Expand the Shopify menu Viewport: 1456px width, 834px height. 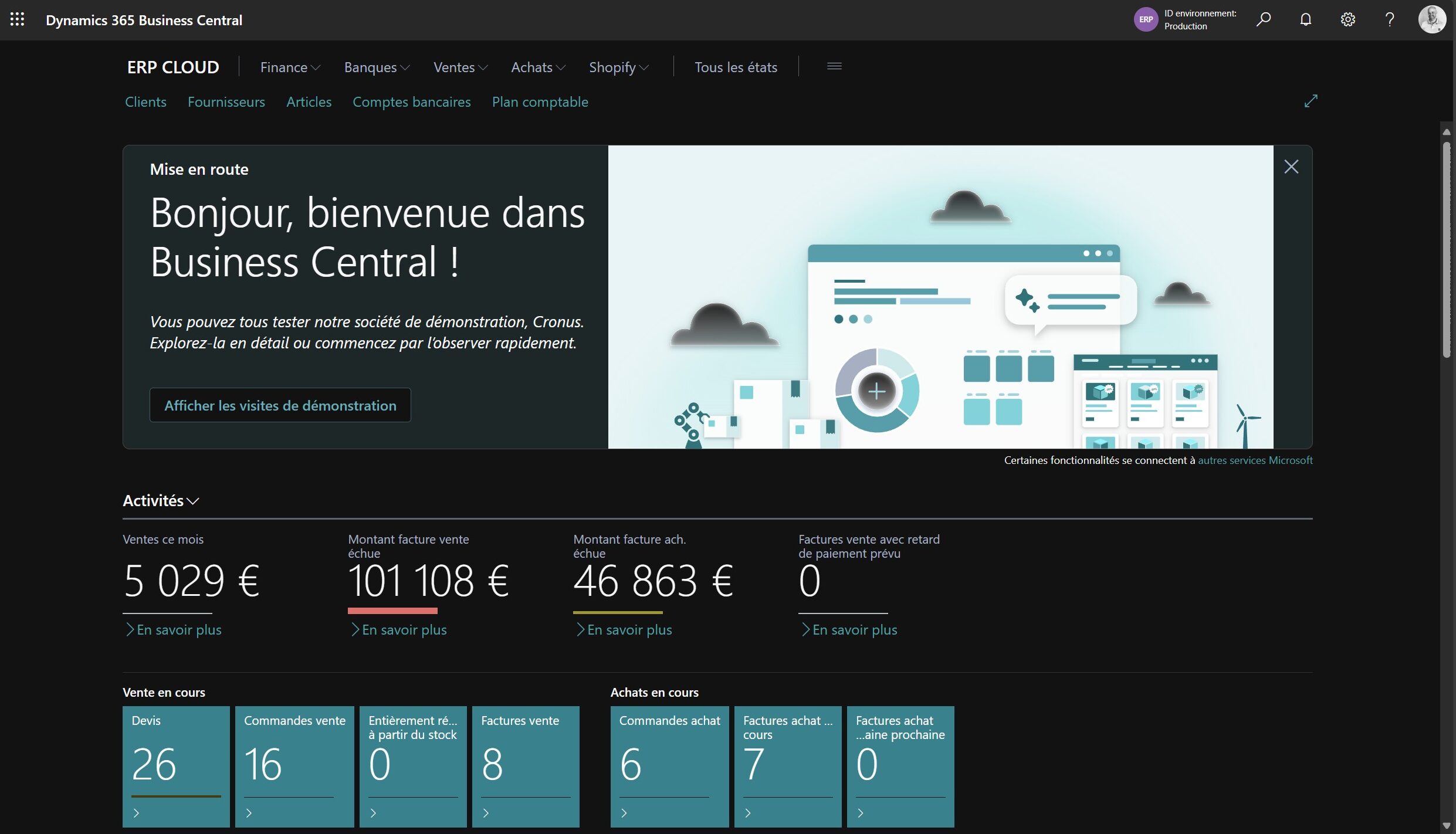pos(618,67)
